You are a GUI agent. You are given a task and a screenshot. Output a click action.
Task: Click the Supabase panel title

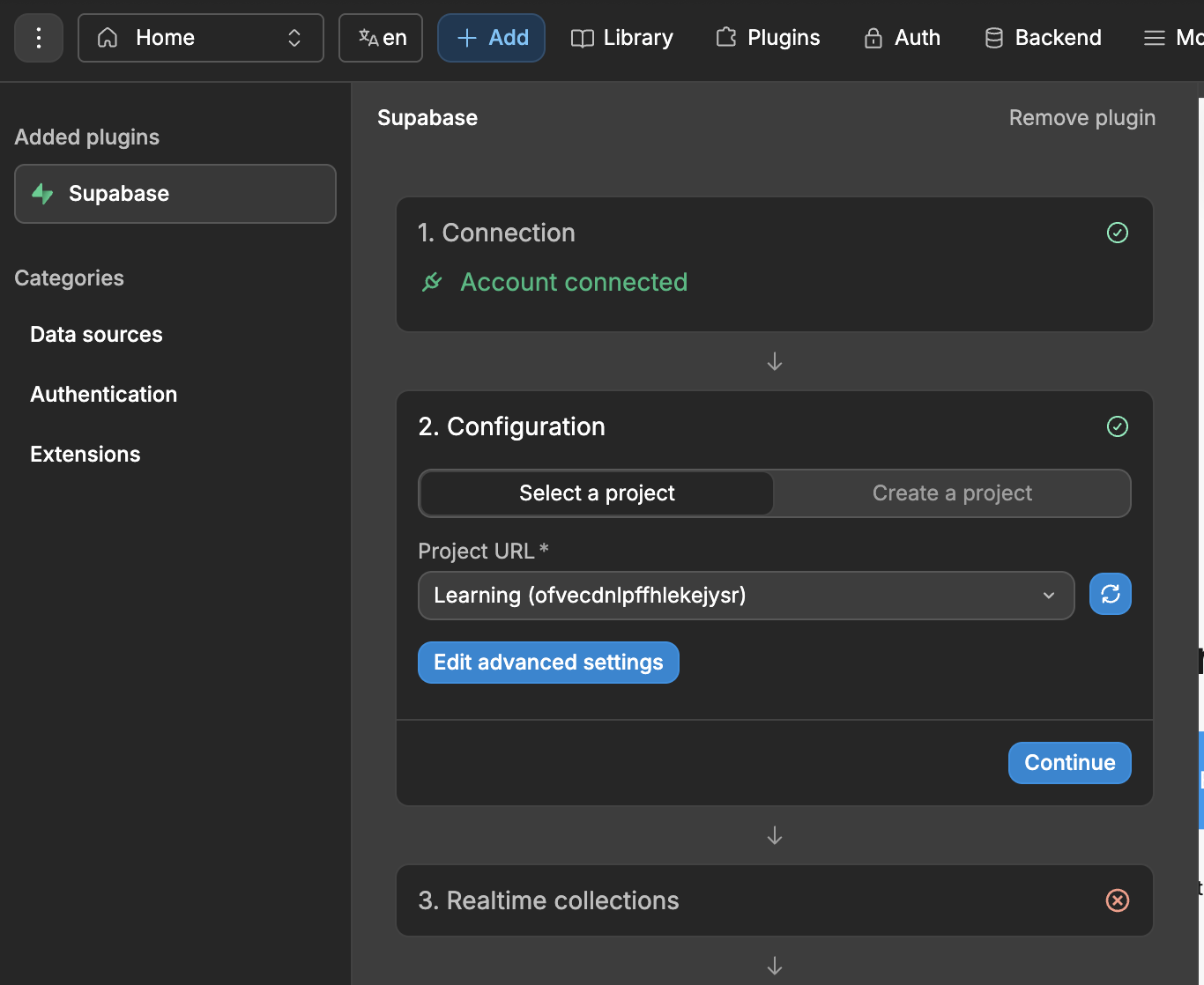point(427,118)
